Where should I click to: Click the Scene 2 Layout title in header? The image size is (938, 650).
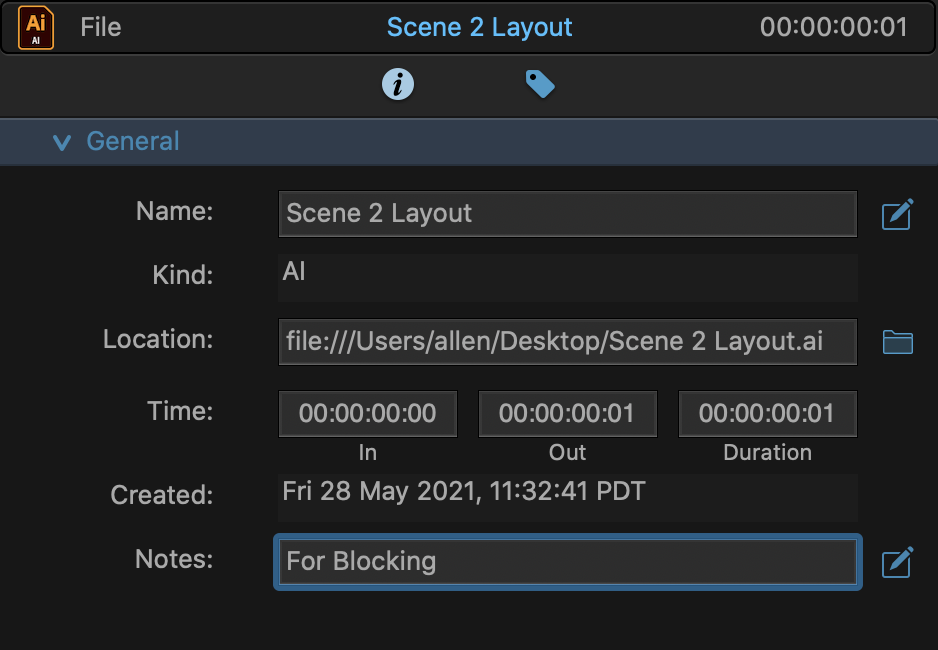point(480,28)
